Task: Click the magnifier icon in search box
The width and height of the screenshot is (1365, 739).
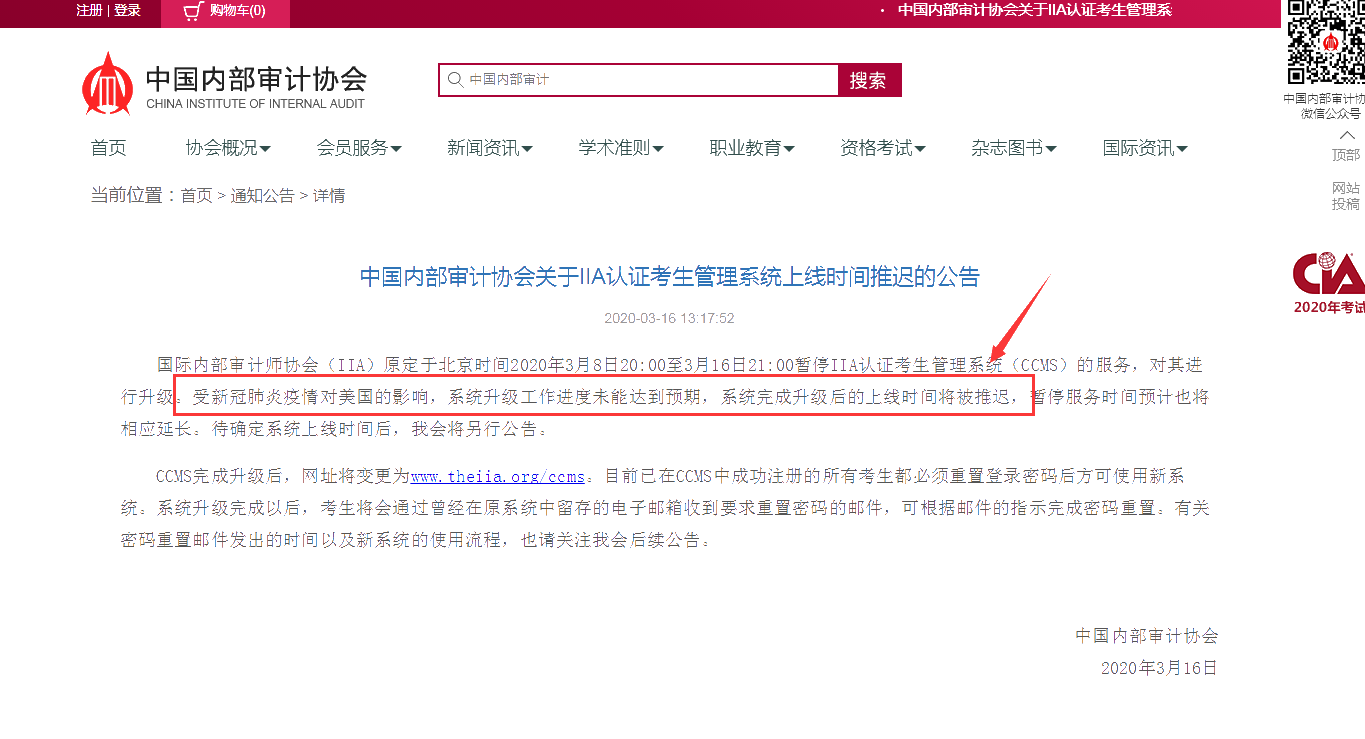Action: [x=456, y=80]
